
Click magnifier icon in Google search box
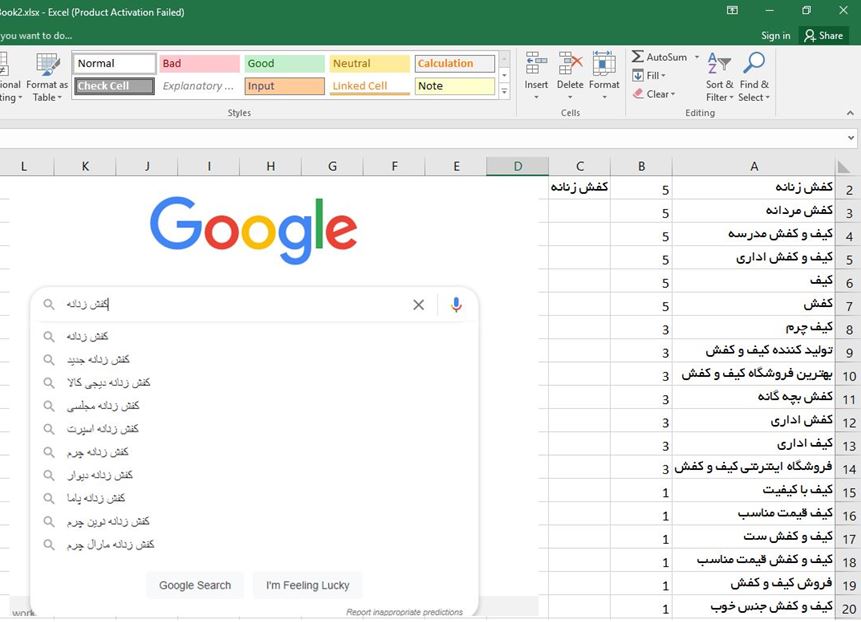coord(49,304)
